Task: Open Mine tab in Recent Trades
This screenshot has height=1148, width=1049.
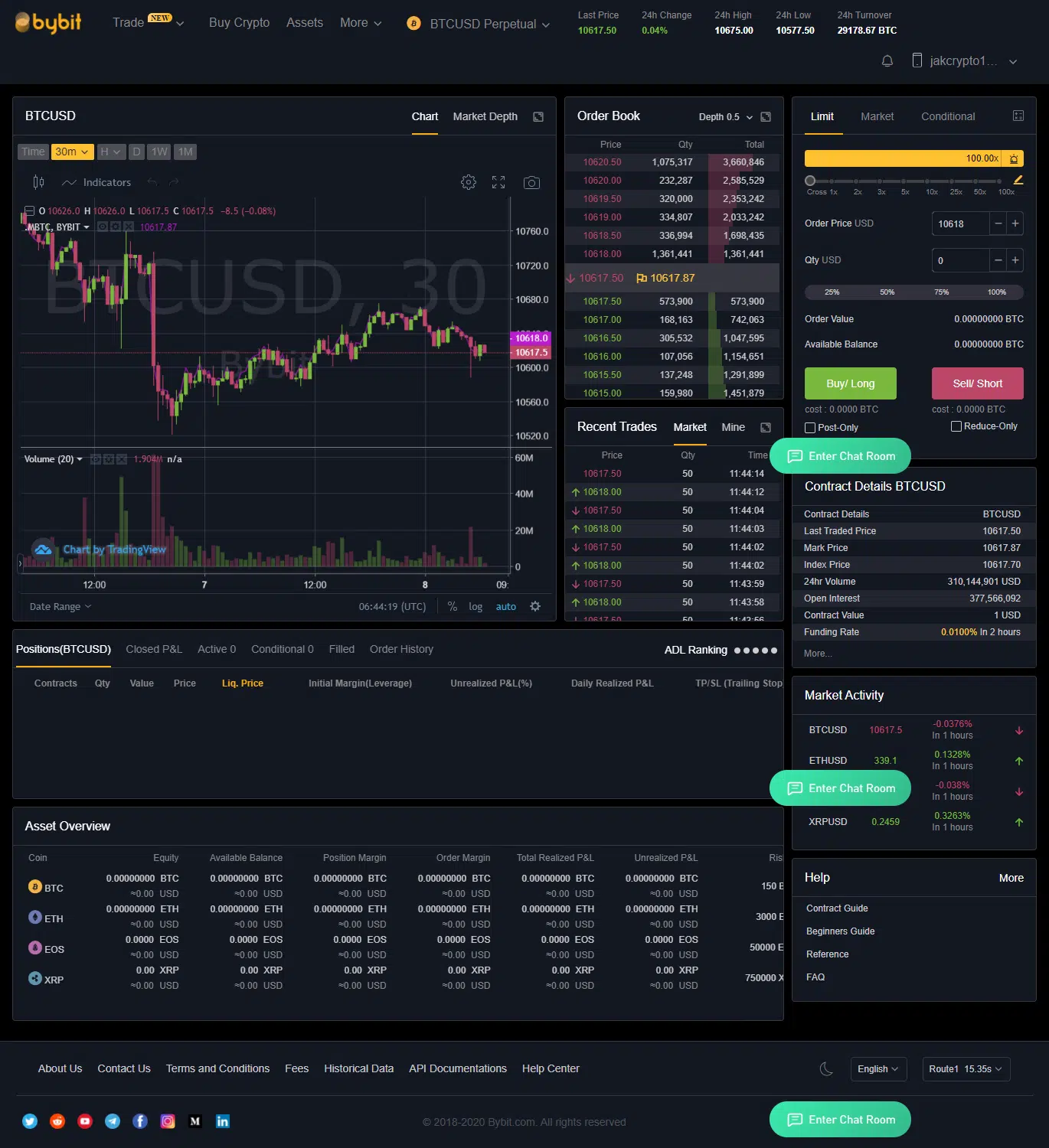Action: coord(733,427)
